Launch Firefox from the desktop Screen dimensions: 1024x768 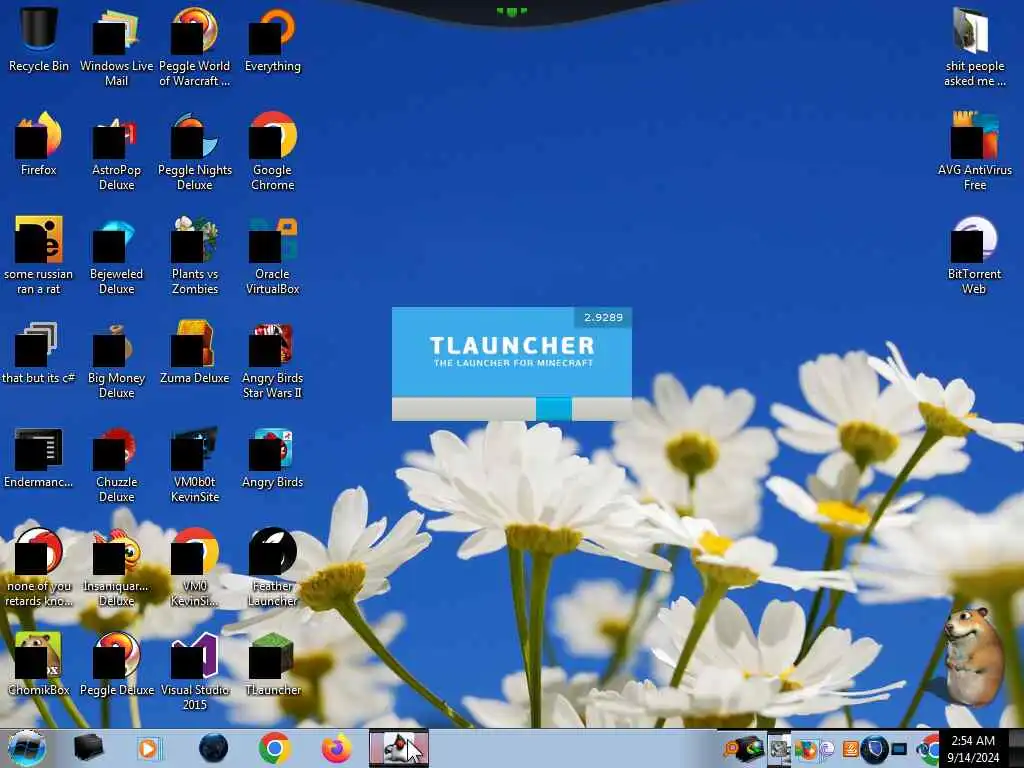coord(39,144)
